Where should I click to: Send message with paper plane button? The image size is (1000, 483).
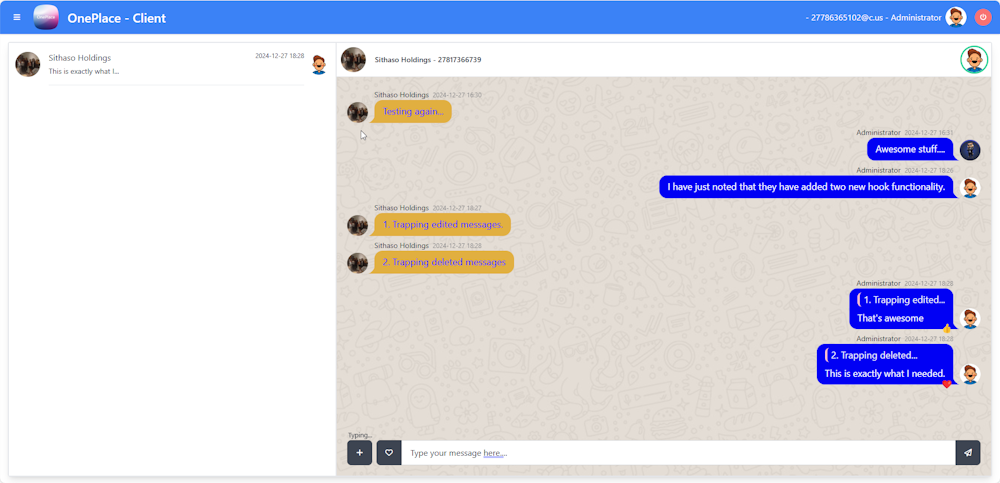[x=967, y=452]
